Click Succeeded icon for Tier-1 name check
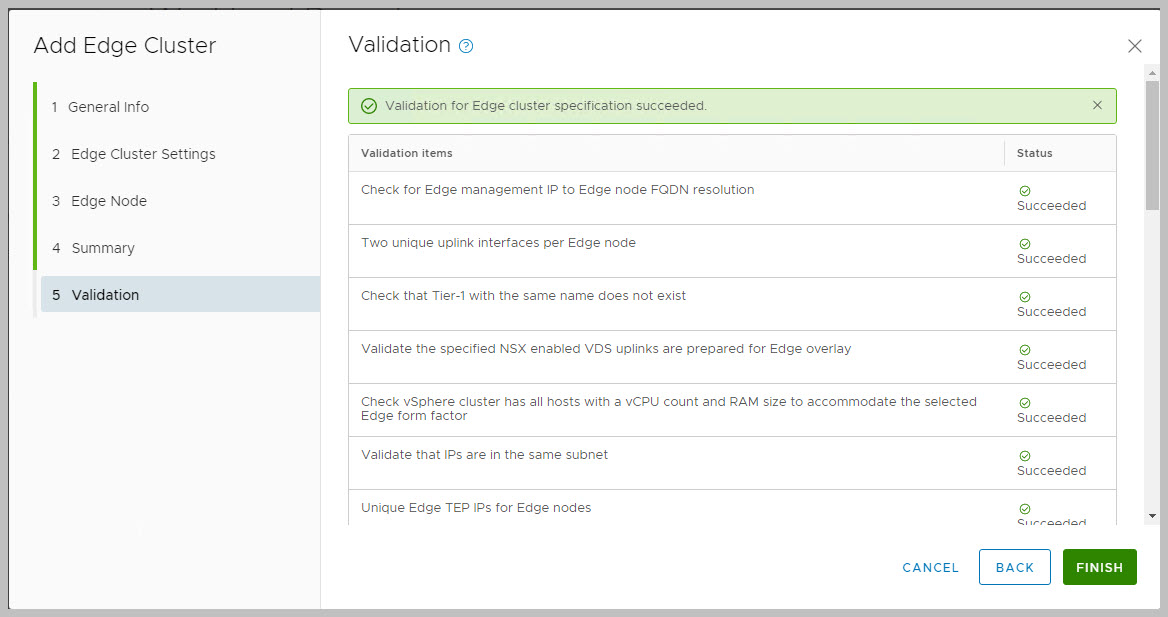 click(x=1025, y=297)
